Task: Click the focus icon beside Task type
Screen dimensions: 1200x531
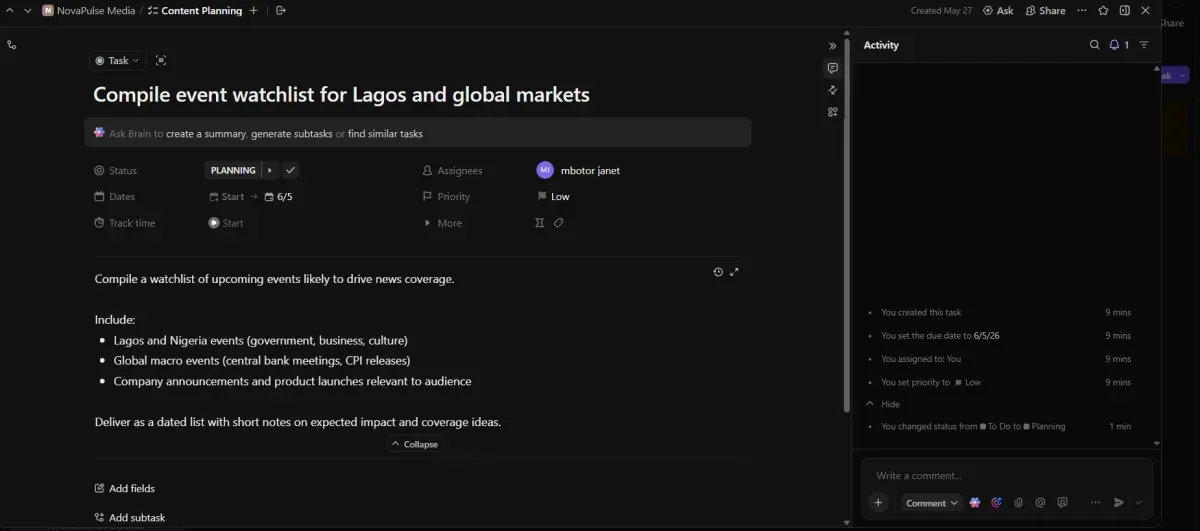Action: coord(161,61)
